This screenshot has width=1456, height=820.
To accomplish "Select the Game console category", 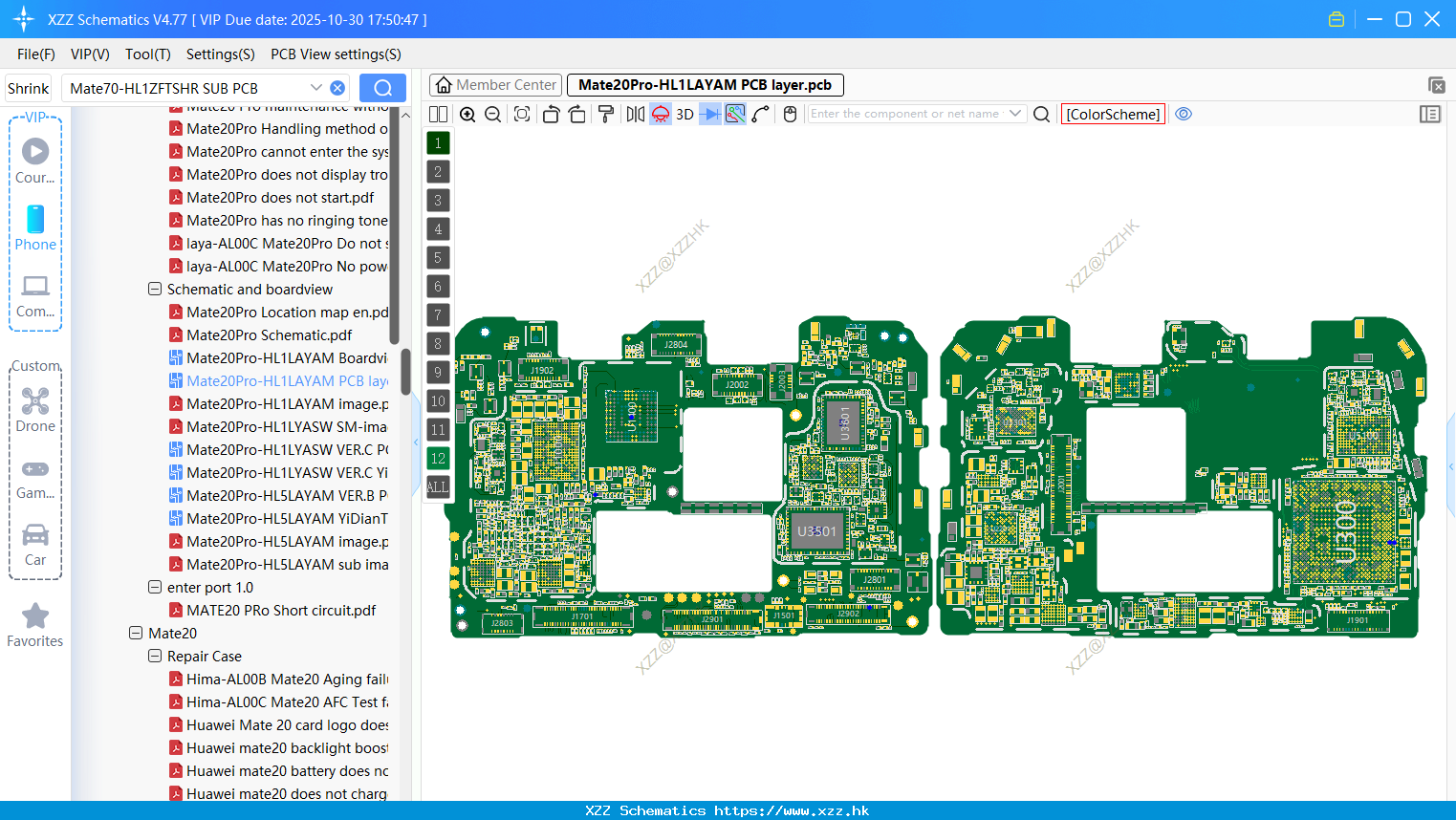I will click(x=35, y=479).
